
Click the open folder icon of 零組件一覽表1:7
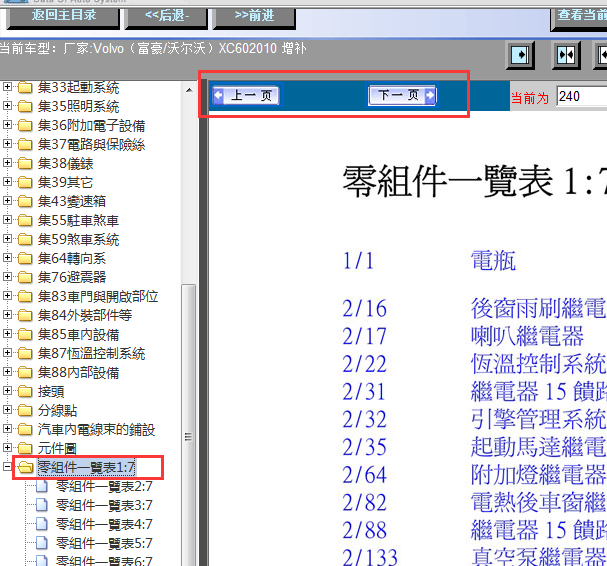(25, 467)
